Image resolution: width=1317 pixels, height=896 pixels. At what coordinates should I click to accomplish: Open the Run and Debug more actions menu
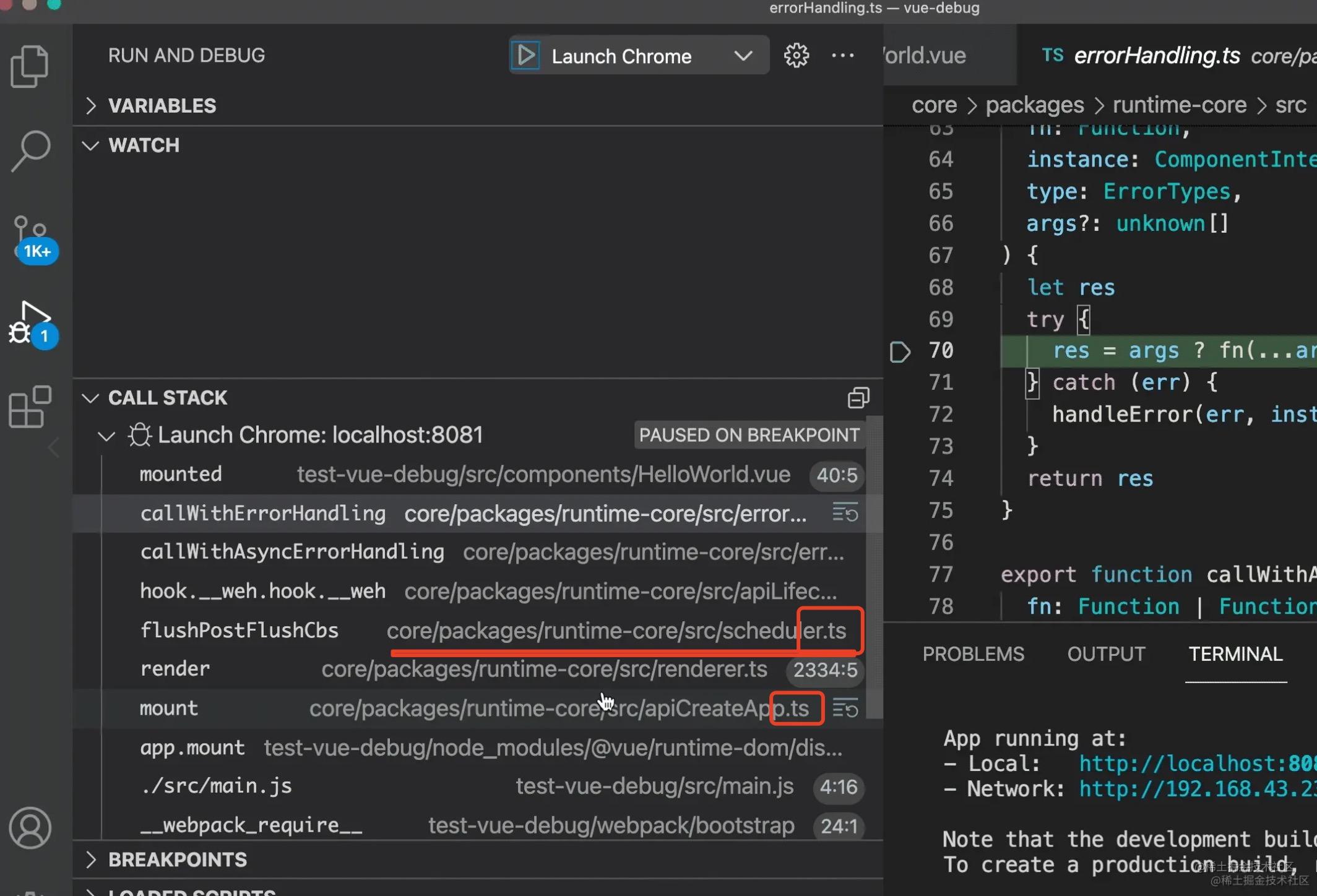(842, 56)
